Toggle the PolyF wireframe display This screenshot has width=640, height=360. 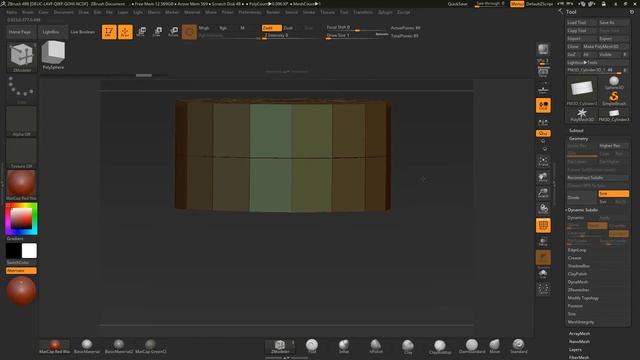click(543, 225)
